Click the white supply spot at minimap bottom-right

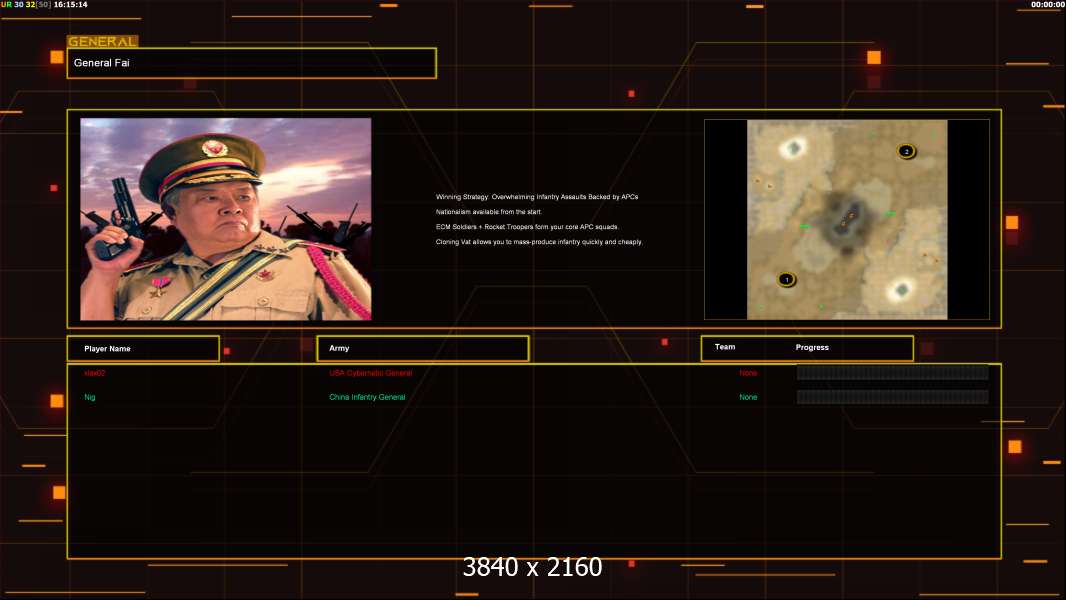pos(902,289)
